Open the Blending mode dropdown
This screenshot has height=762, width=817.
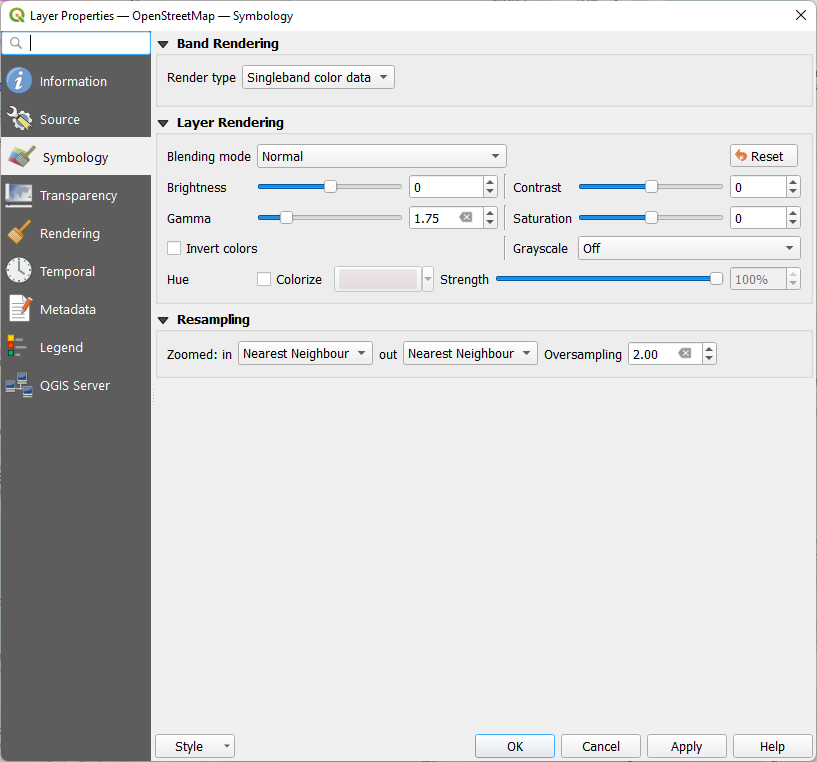point(381,156)
